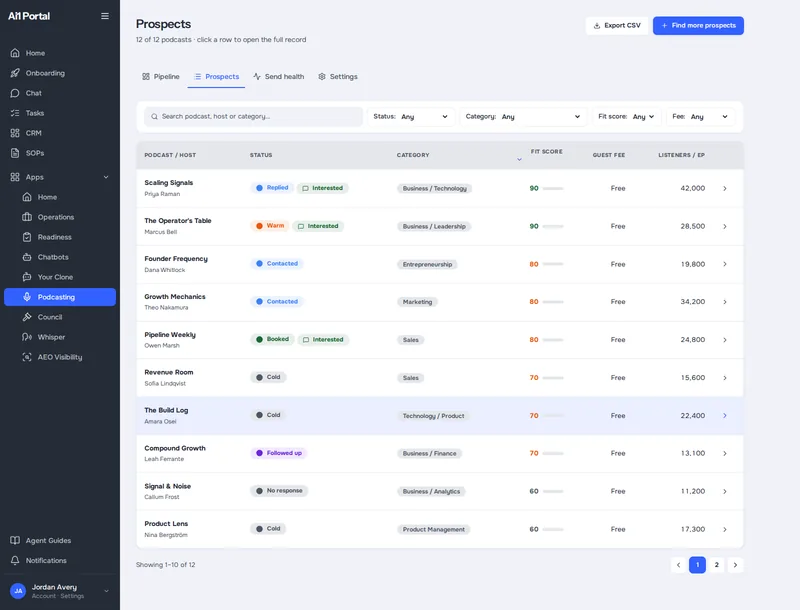Screen dimensions: 800x610
Task: Open Signal & Noise row arrow
Action: (x=724, y=492)
